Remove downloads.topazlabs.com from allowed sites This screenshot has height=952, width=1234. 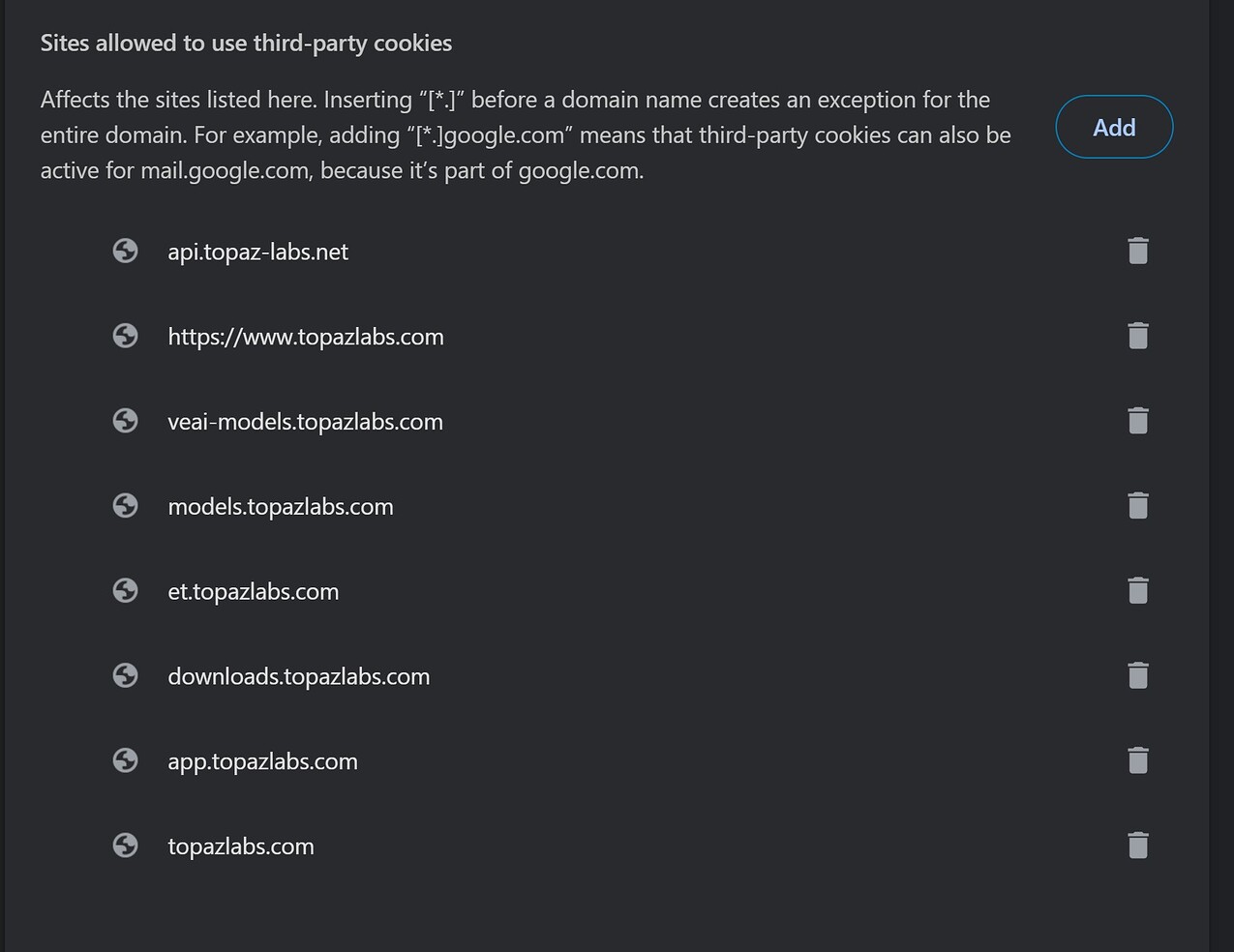pyautogui.click(x=1137, y=675)
